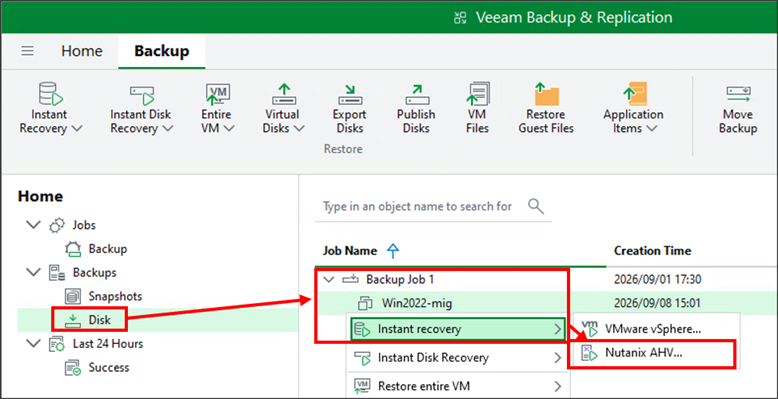The height and width of the screenshot is (399, 778).
Task: Collapse the Last 24 Hours node
Action: tap(33, 343)
